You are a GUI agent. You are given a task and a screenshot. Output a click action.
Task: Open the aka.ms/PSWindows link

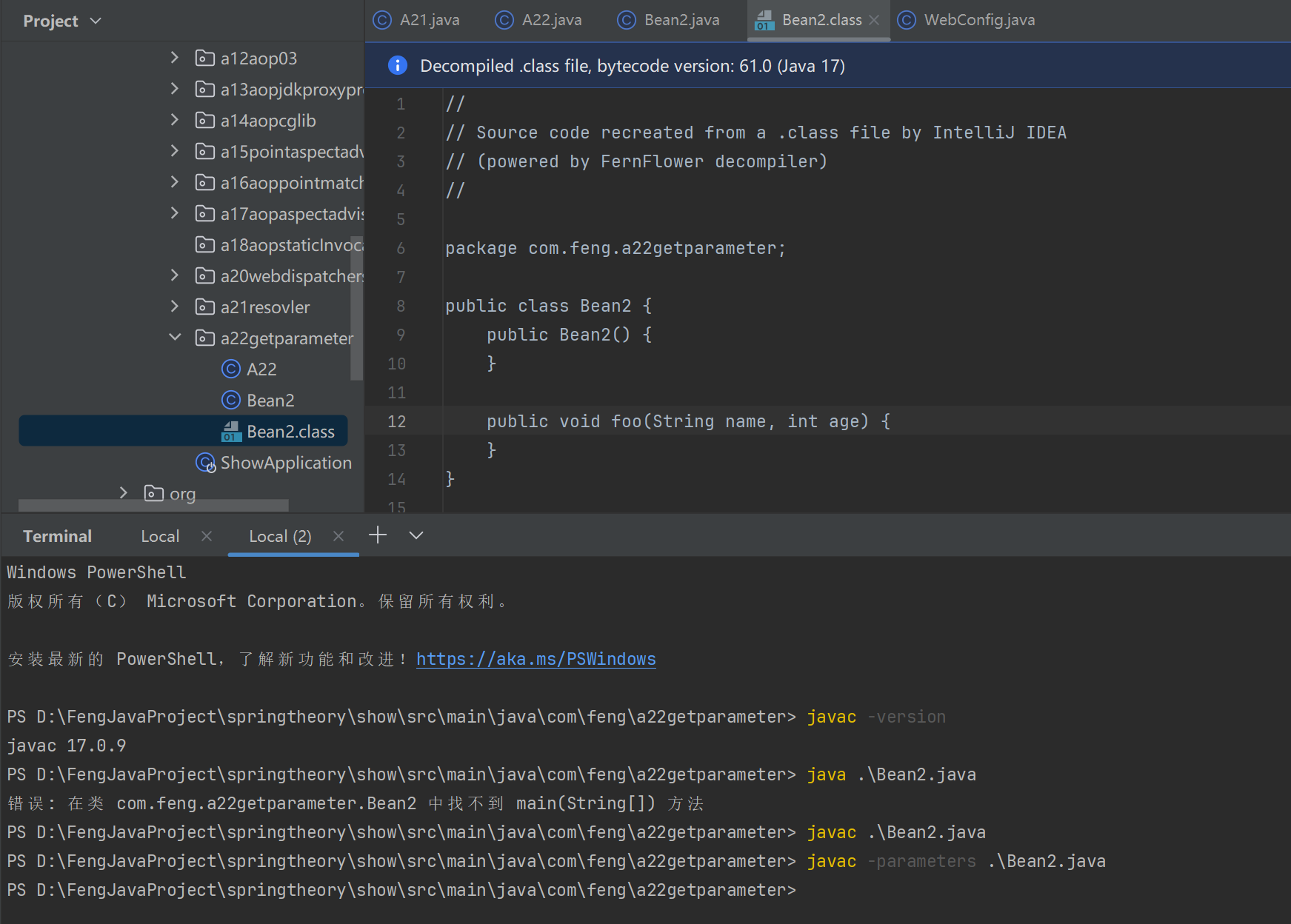point(536,659)
